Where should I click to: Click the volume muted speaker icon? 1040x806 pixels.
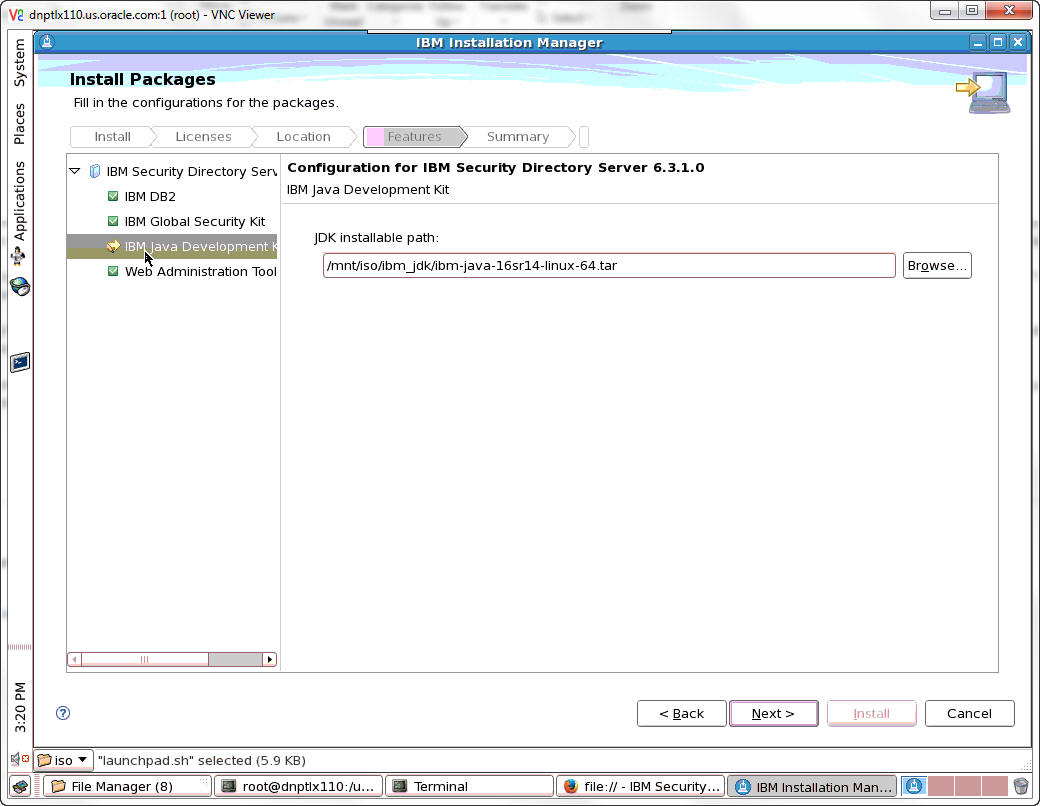click(19, 759)
